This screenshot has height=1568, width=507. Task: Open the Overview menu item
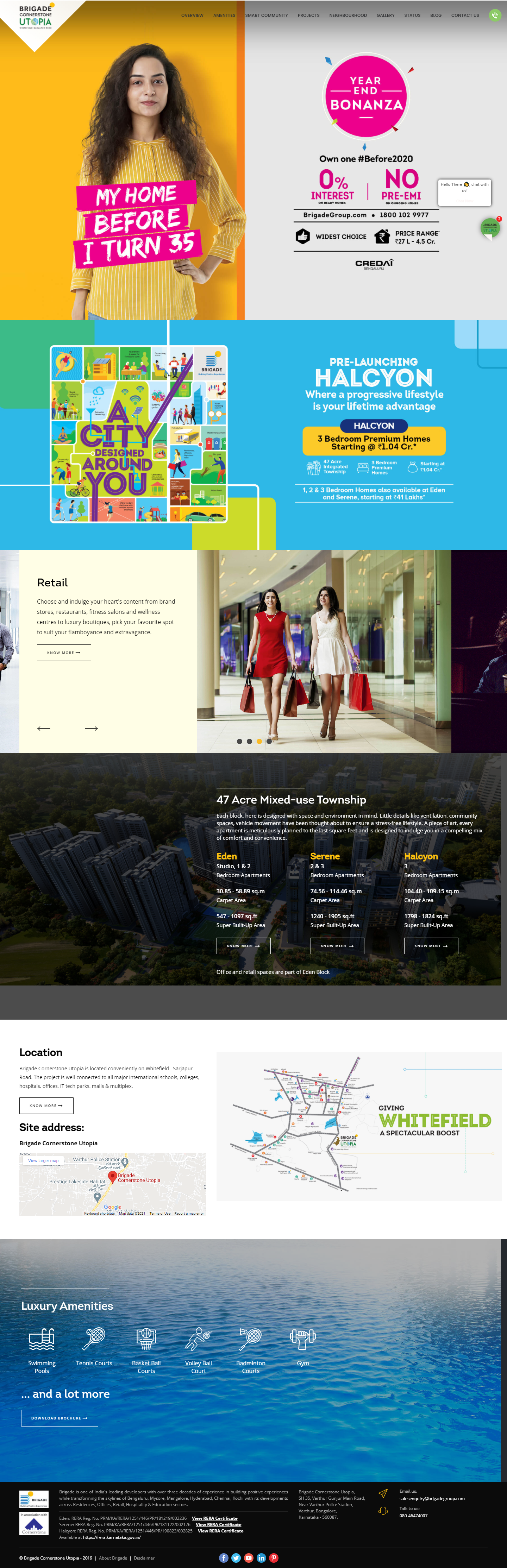[x=192, y=15]
